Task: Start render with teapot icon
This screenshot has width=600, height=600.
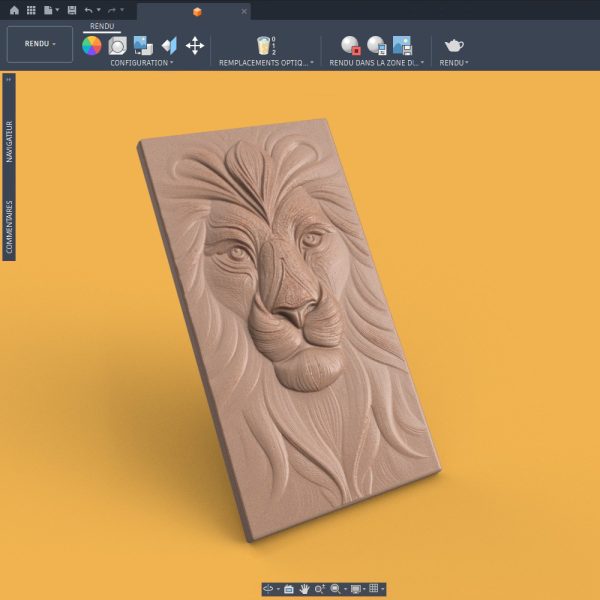Action: pyautogui.click(x=454, y=46)
